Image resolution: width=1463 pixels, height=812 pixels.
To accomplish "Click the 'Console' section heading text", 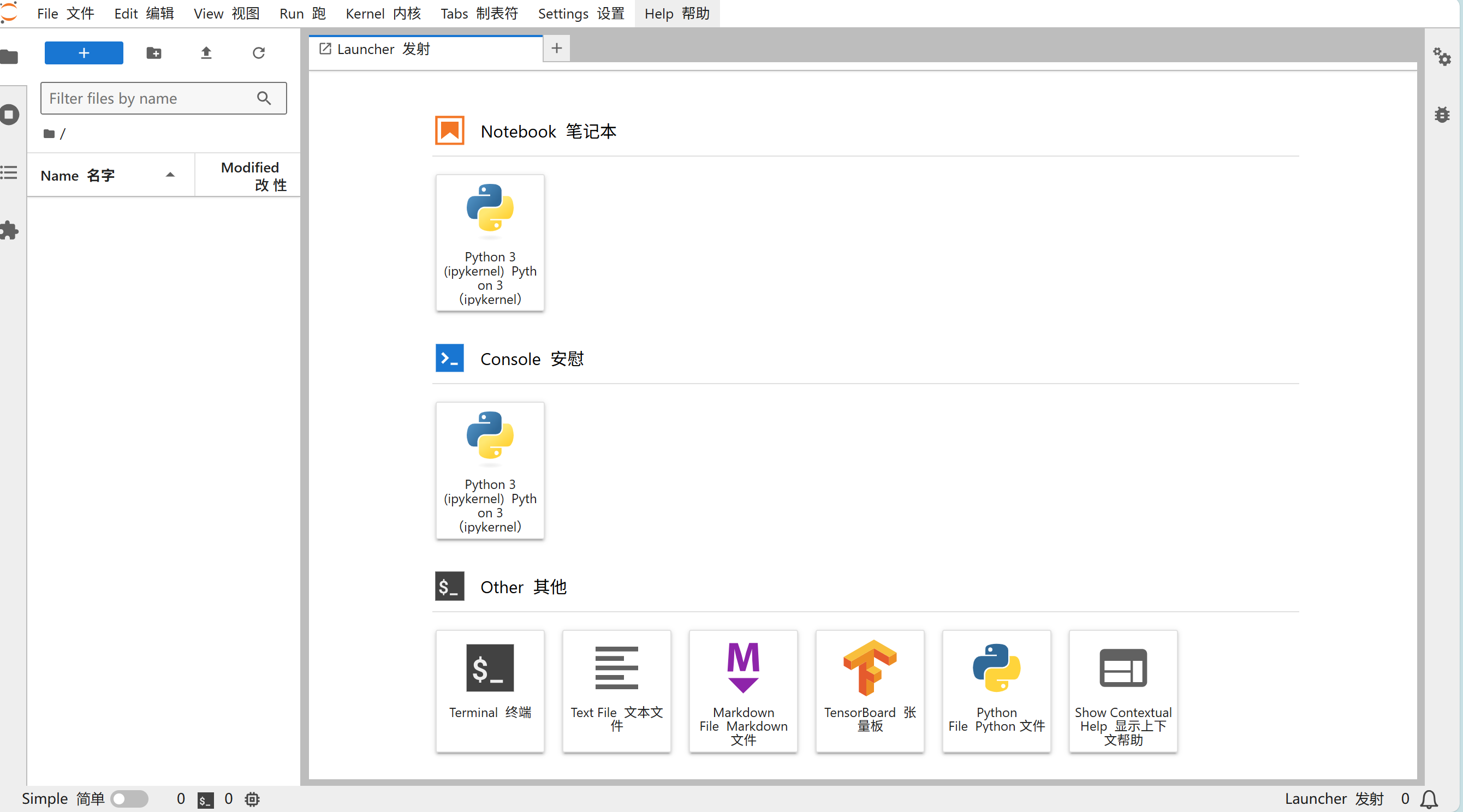I will [532, 360].
